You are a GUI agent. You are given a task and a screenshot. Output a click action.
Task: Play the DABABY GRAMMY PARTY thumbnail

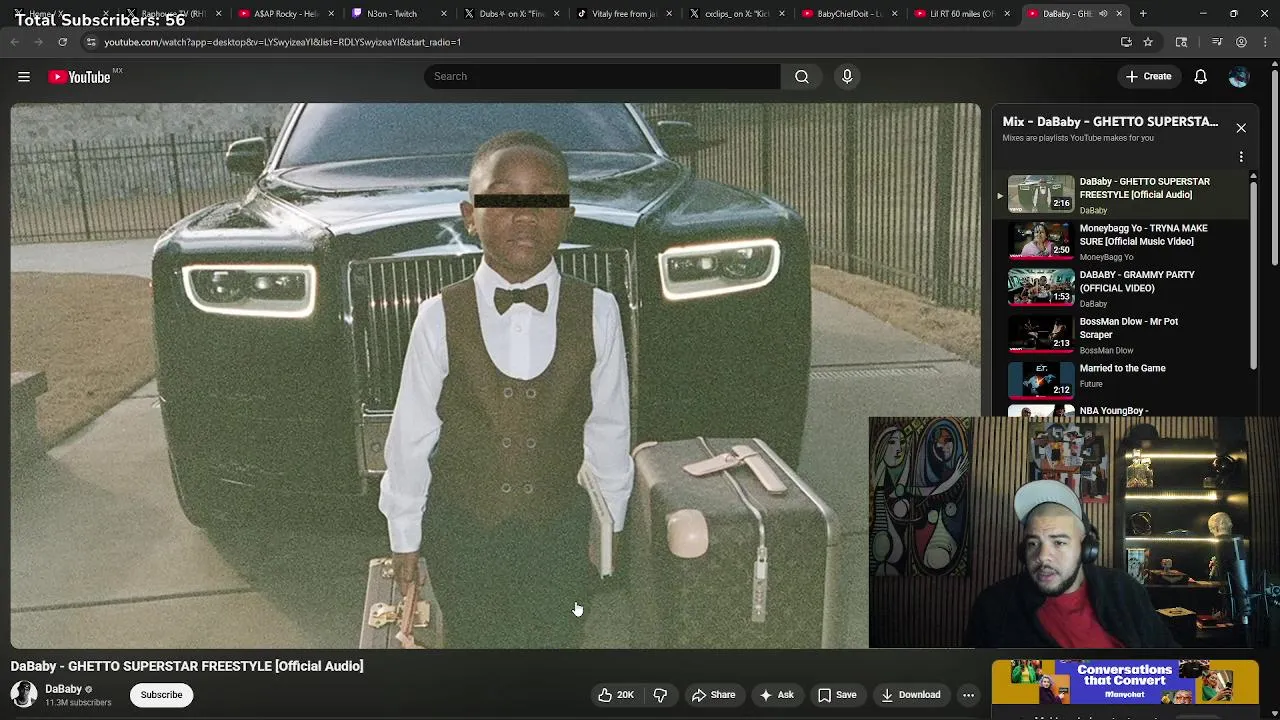(x=1040, y=287)
